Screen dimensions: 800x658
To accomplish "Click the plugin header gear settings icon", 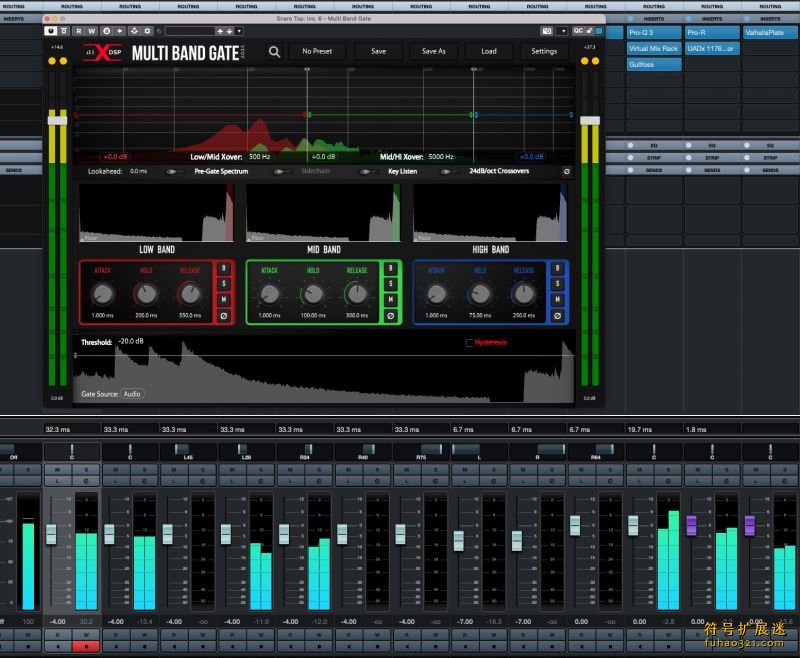I will (x=147, y=31).
